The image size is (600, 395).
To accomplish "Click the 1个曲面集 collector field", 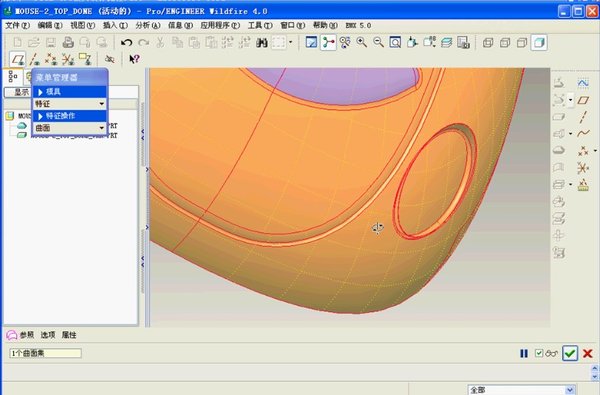I will [45, 353].
